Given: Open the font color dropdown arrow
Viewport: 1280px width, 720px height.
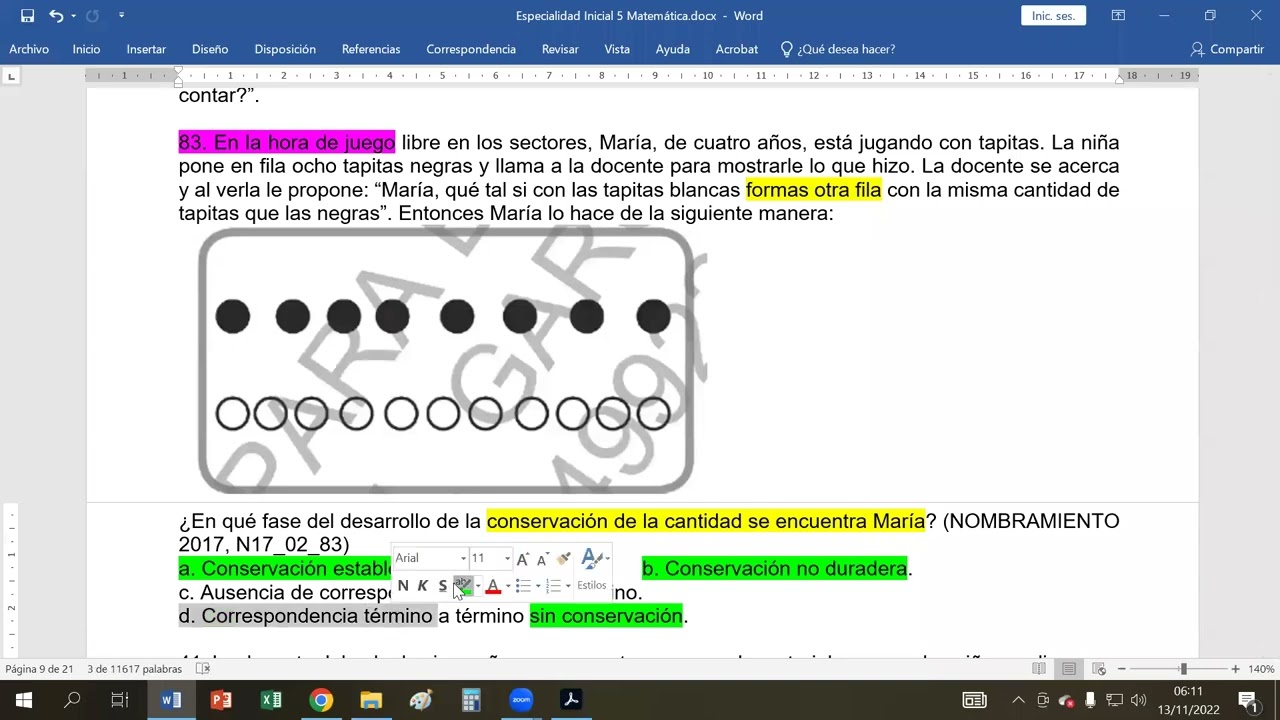Looking at the screenshot, I should coord(508,586).
